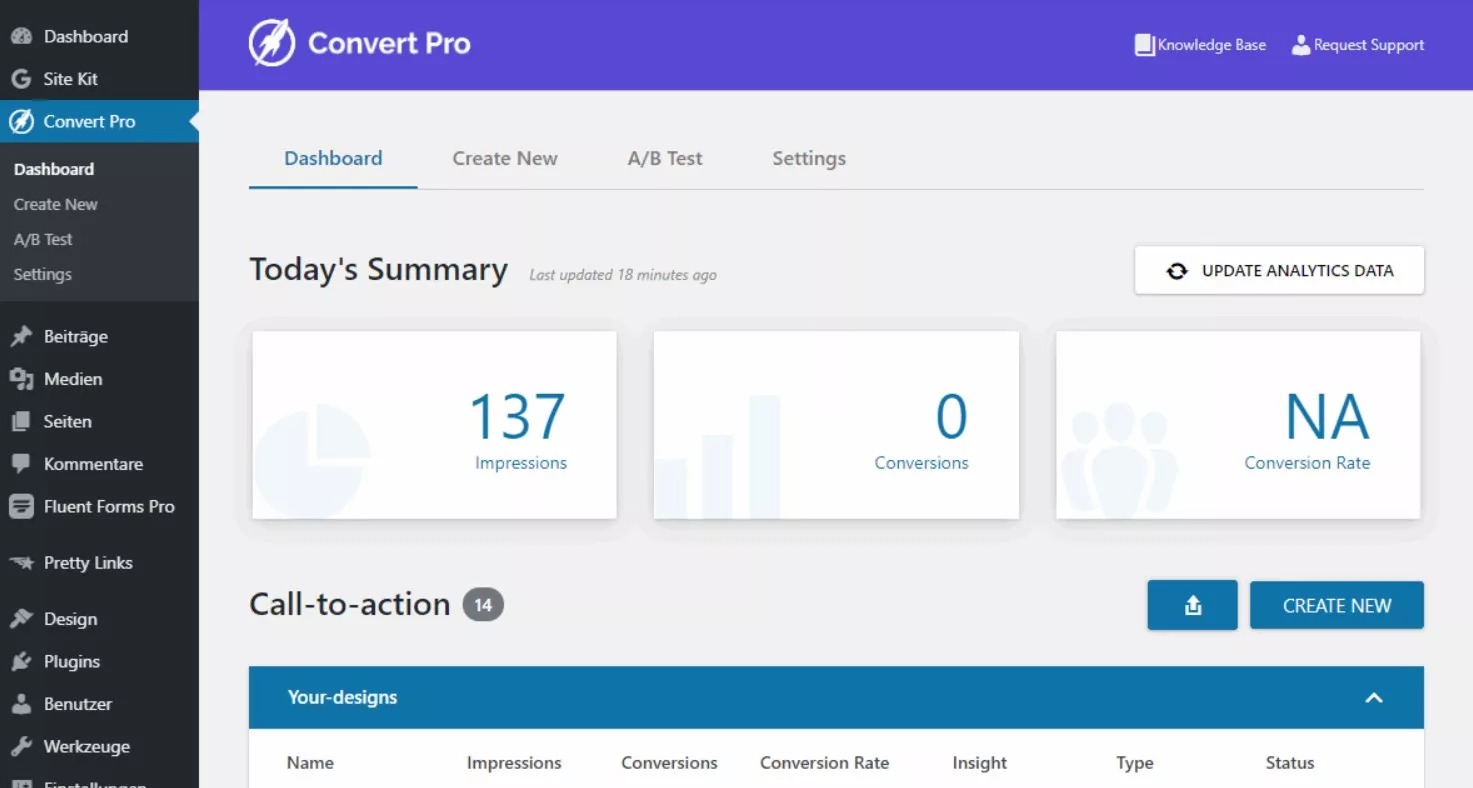Open Benutzer from the admin sidebar
This screenshot has width=1473, height=788.
pos(20,704)
